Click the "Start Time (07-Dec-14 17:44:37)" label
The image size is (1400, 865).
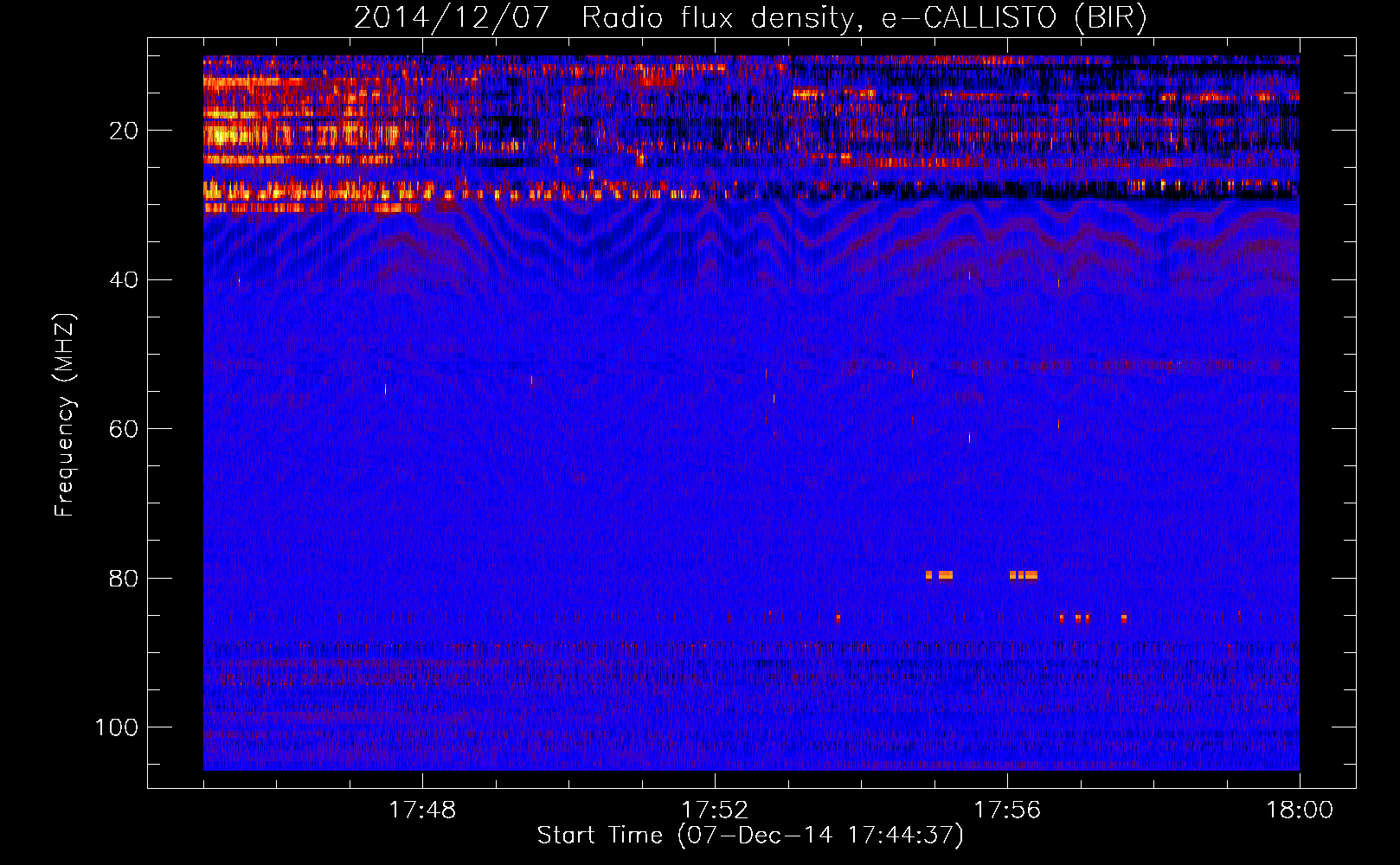tap(750, 836)
